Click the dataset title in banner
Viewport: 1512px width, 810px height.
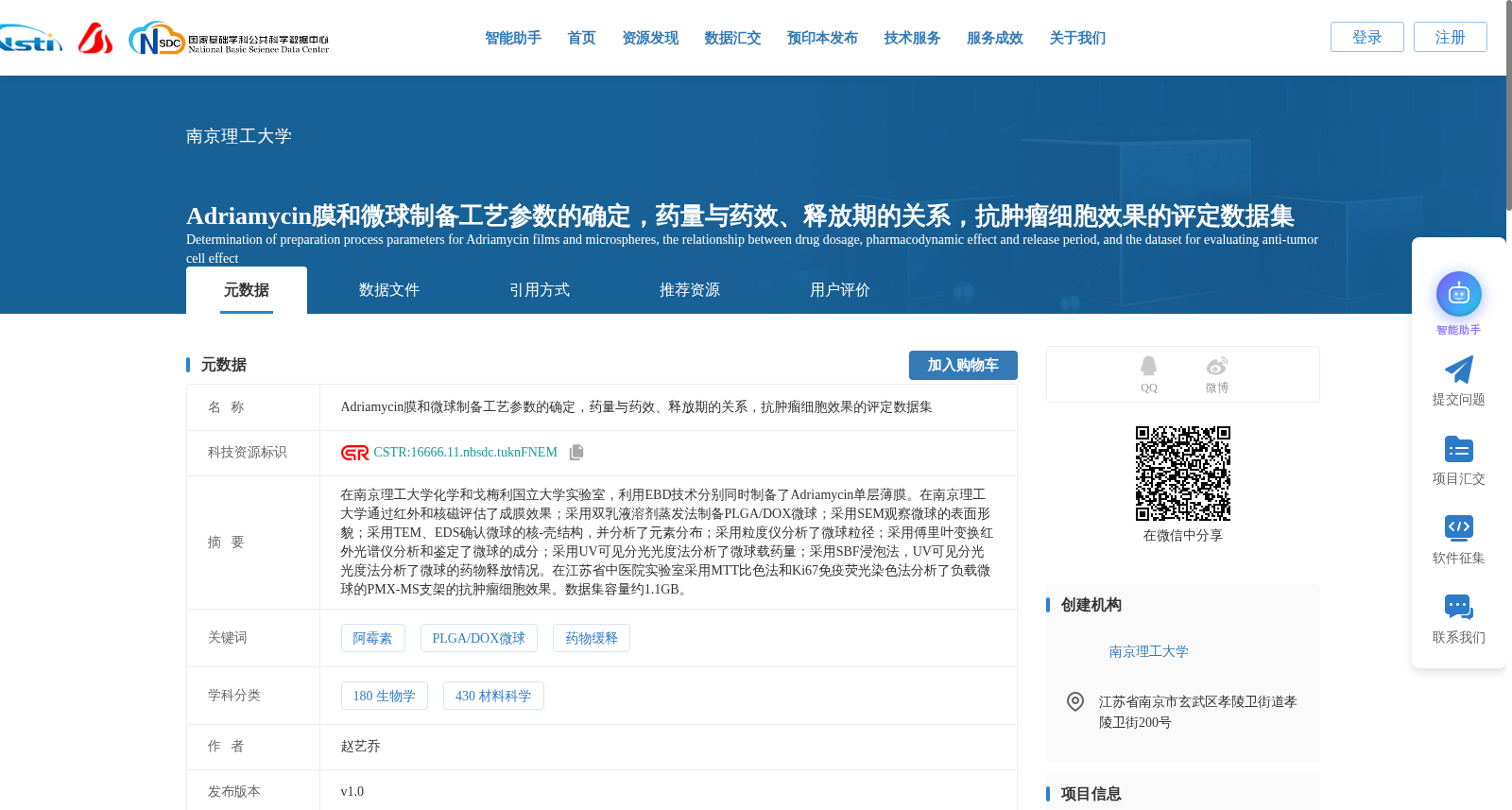tap(740, 215)
